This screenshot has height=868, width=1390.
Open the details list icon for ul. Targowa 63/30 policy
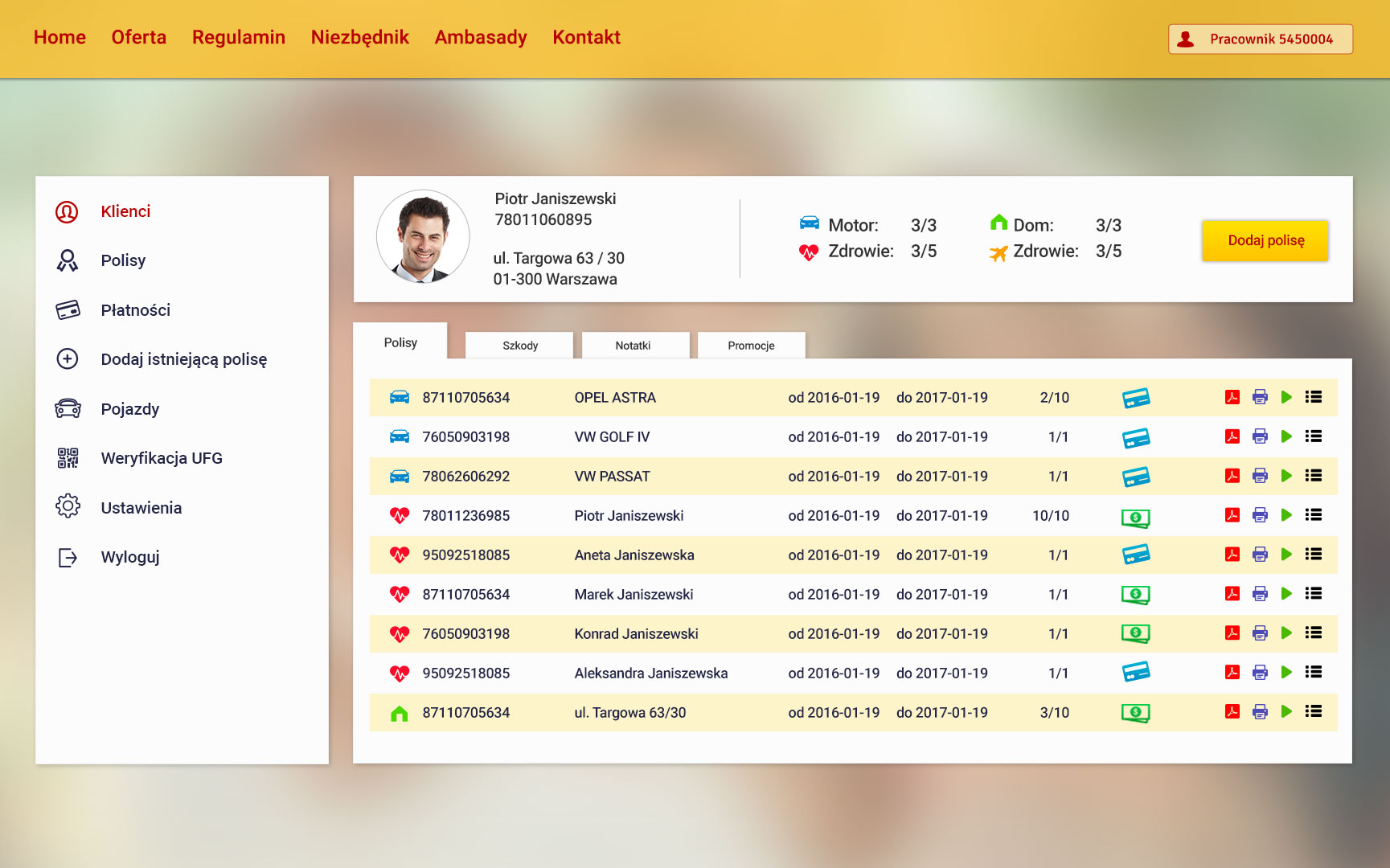click(1313, 711)
